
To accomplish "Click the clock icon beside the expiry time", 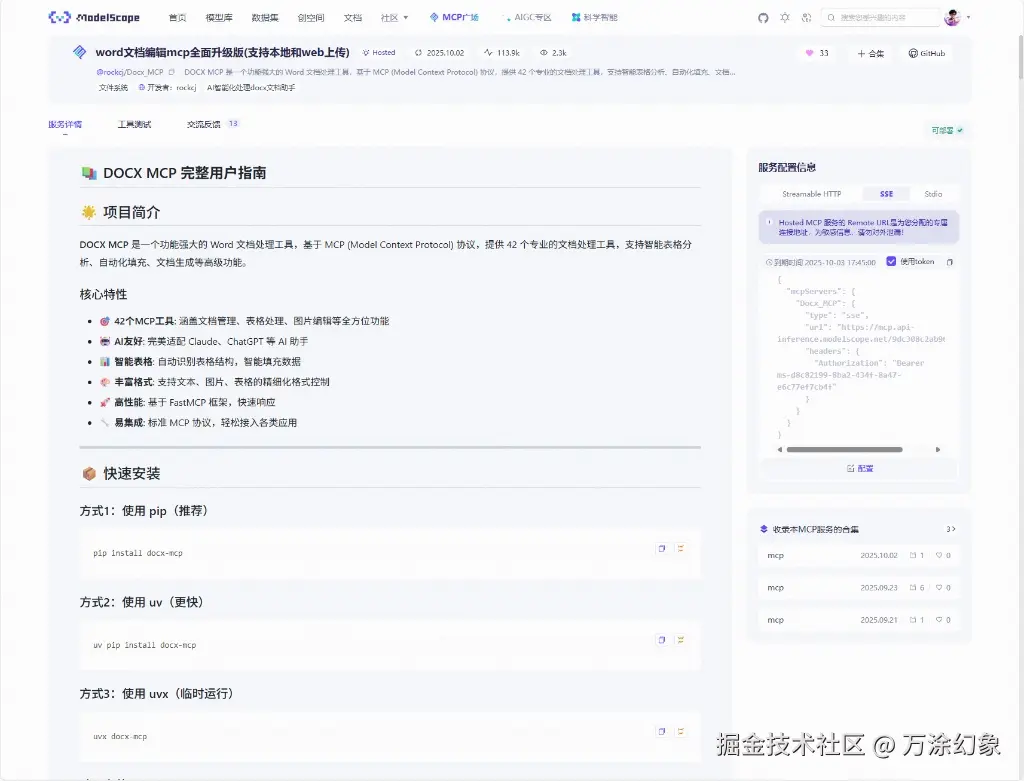I will point(769,263).
